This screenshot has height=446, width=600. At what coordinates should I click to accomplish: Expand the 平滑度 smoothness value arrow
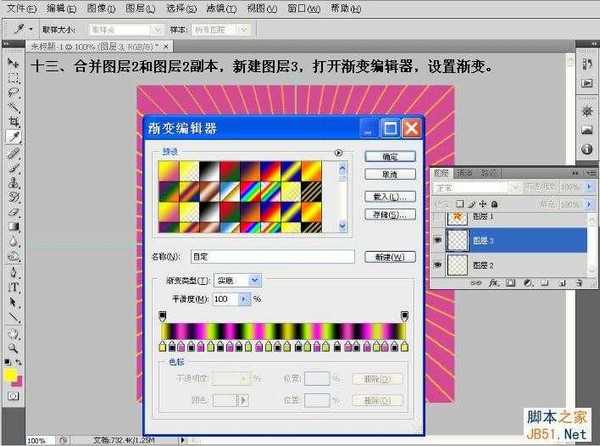point(244,299)
